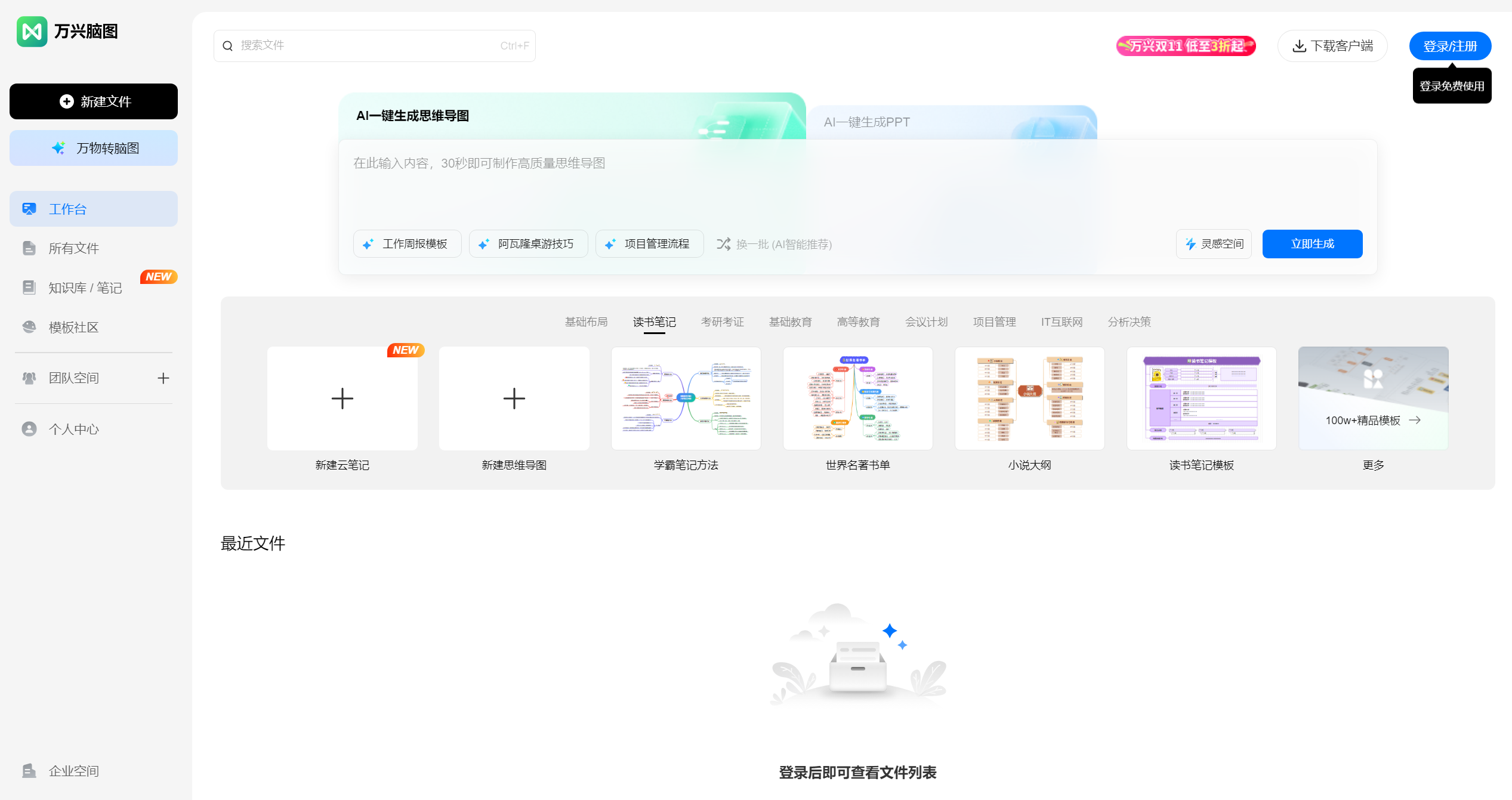This screenshot has width=1512, height=800.
Task: Click the 万兴双11 promo banner
Action: point(1185,45)
